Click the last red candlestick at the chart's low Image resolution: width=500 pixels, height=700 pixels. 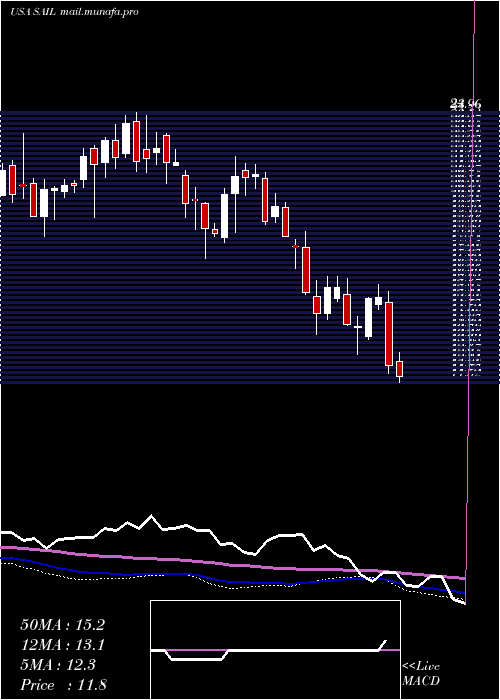coord(400,368)
